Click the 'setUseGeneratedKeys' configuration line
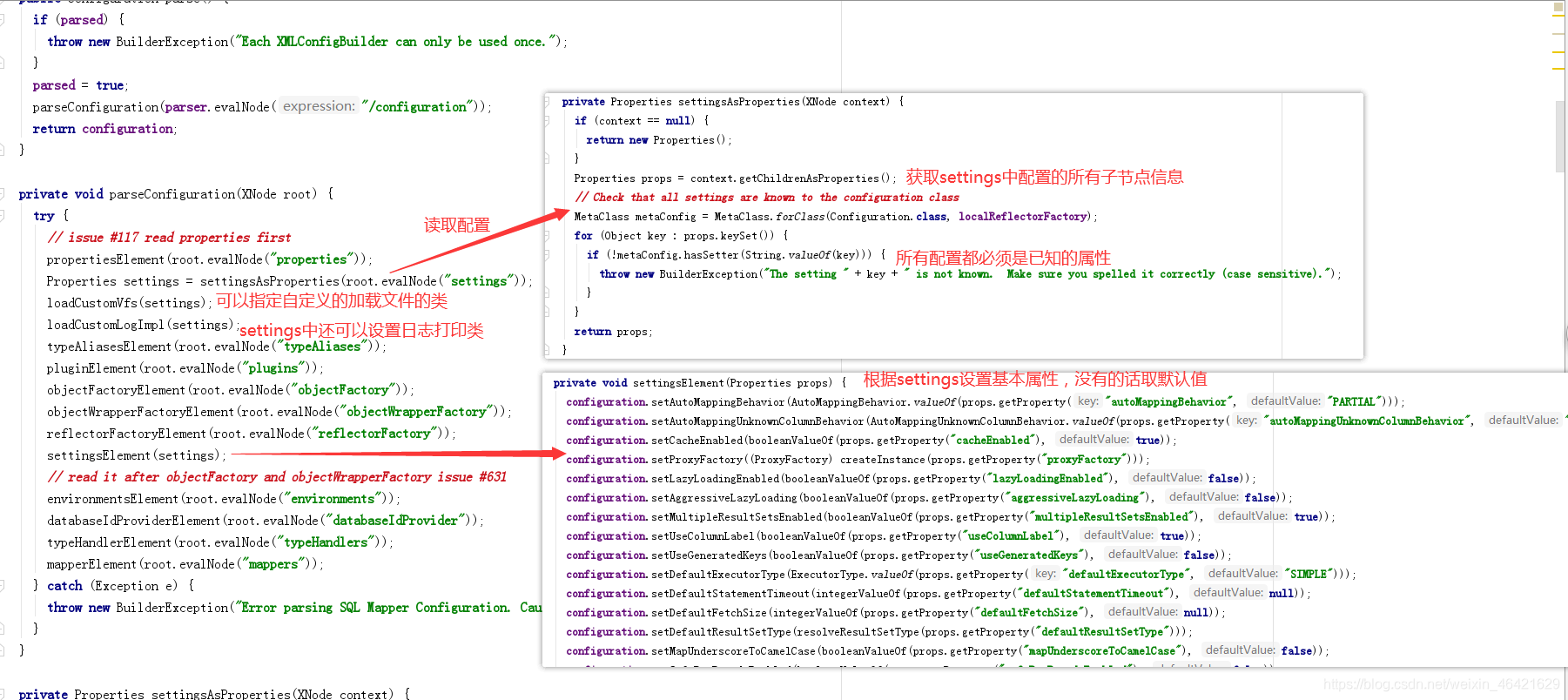Image resolution: width=1568 pixels, height=700 pixels. click(x=898, y=555)
